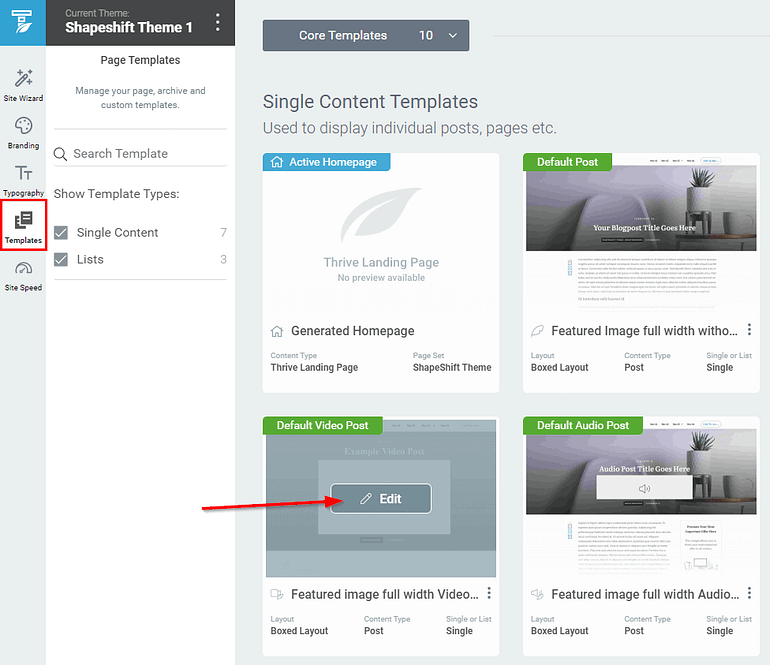Viewport: 770px width, 665px height.
Task: Click the Thrive Theme Builder logo icon
Action: pos(22,22)
